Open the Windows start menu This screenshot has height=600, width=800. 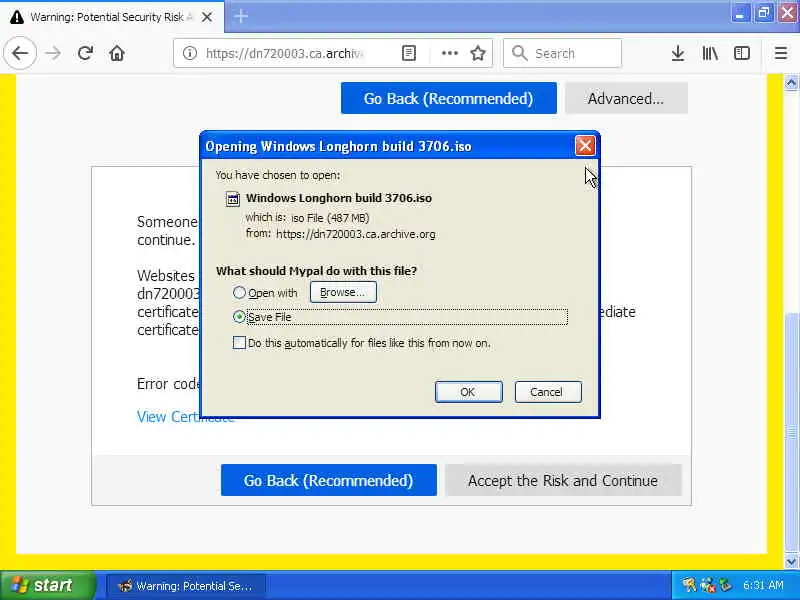[48, 585]
